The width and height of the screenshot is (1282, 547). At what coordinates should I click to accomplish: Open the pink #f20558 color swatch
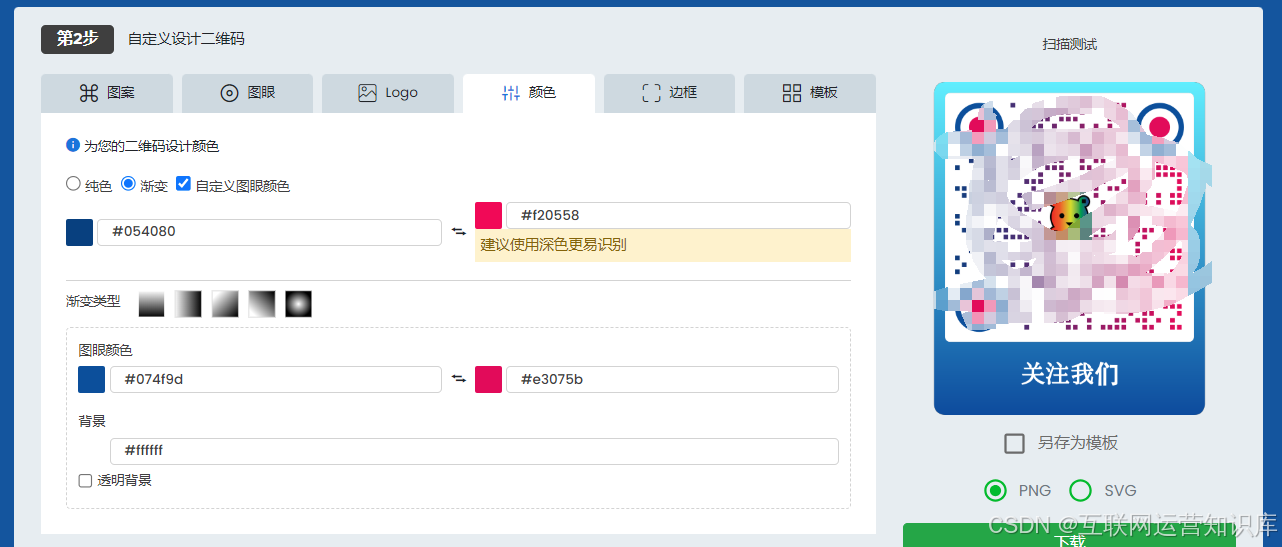[488, 215]
